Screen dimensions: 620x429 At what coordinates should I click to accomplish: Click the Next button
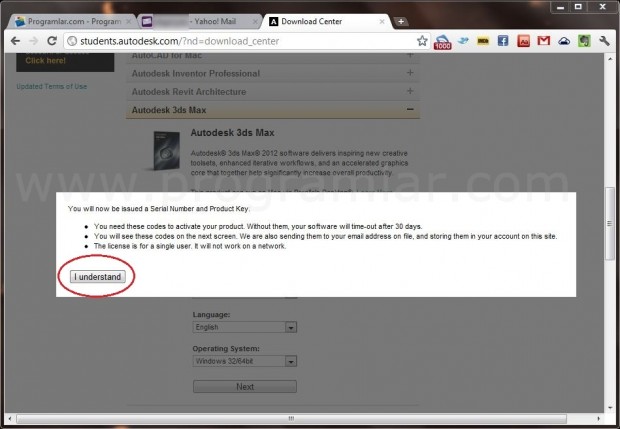(245, 387)
